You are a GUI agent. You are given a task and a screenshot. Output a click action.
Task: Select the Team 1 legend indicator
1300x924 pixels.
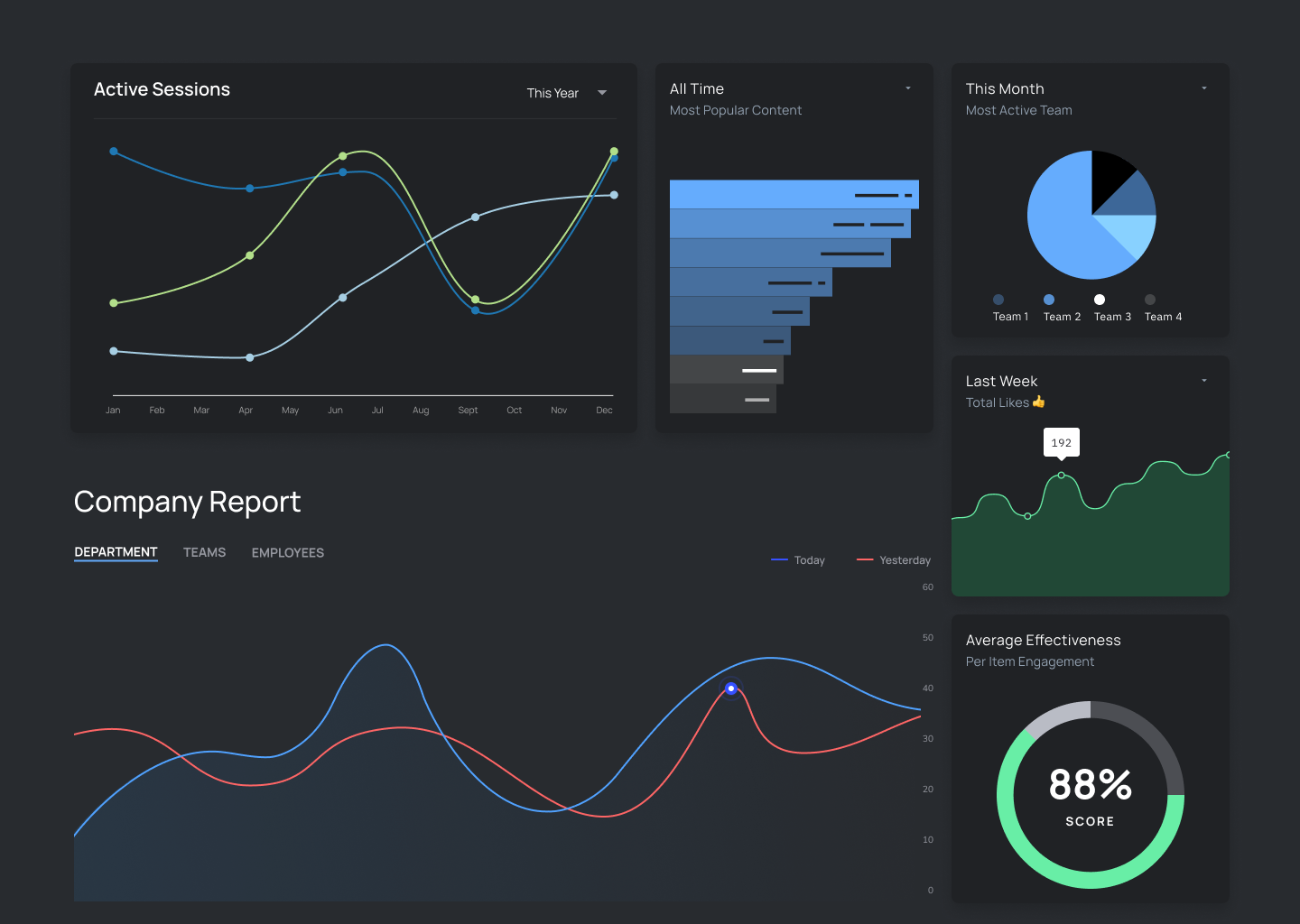point(998,300)
